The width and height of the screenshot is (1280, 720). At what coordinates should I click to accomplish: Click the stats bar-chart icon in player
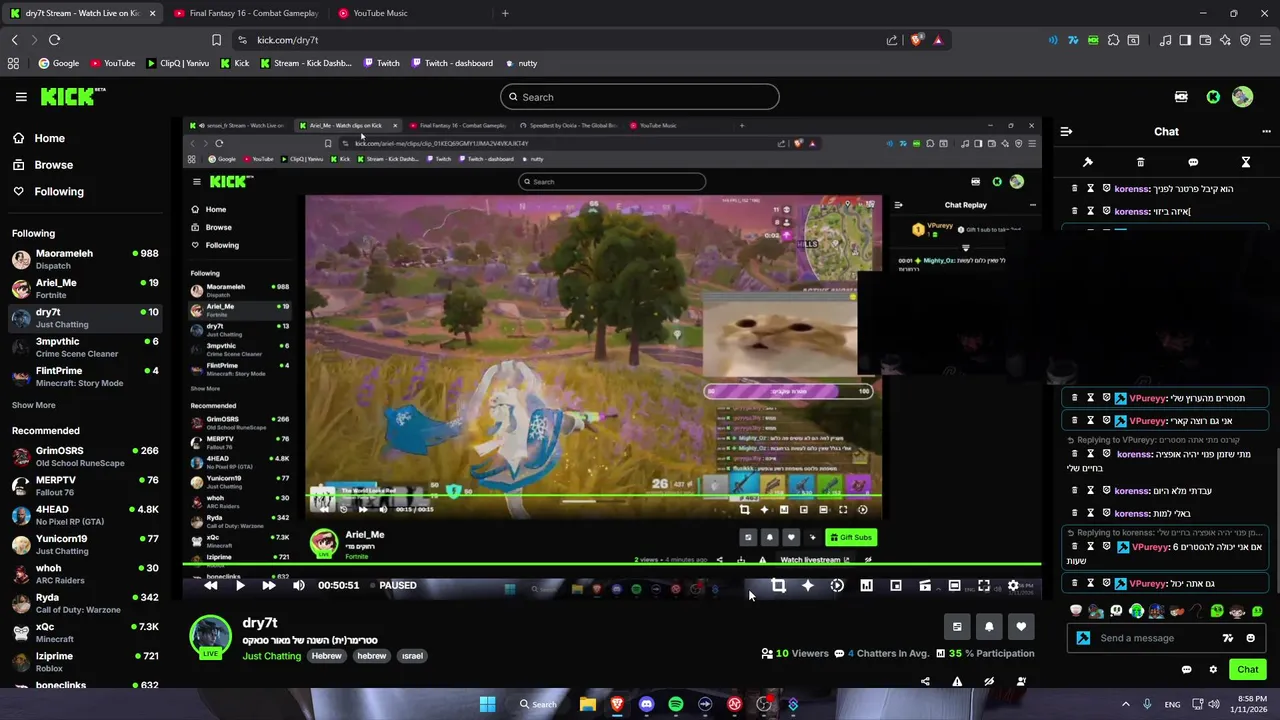(x=866, y=586)
